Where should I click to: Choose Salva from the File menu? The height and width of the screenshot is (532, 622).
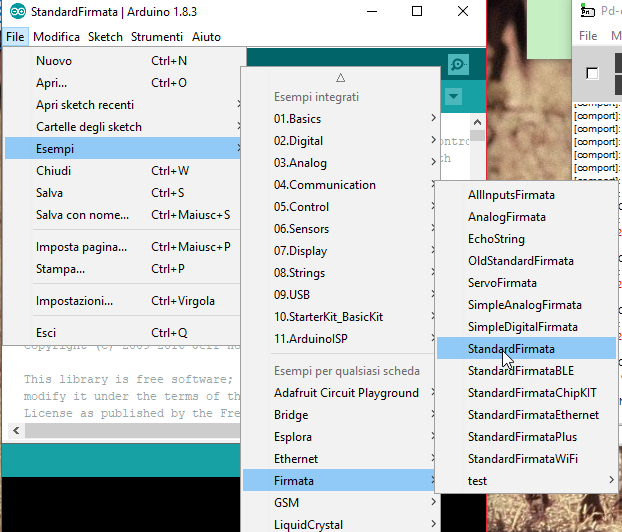coord(123,193)
